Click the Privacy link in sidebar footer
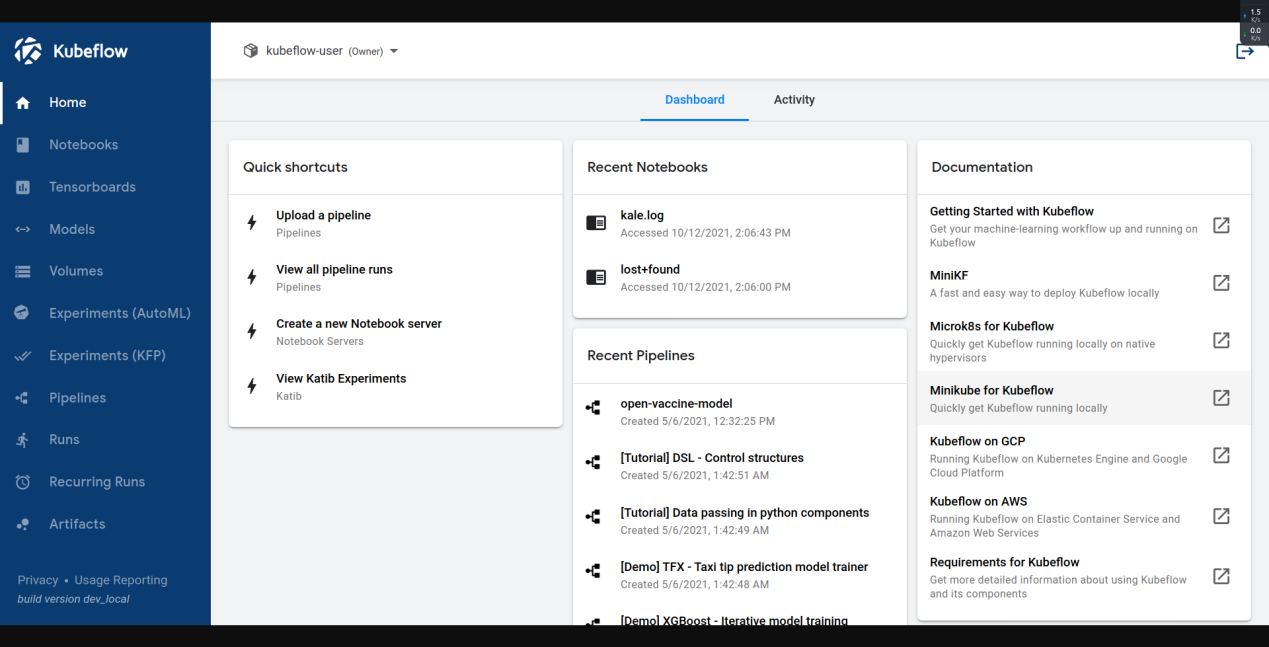The width and height of the screenshot is (1269, 647). (x=38, y=580)
